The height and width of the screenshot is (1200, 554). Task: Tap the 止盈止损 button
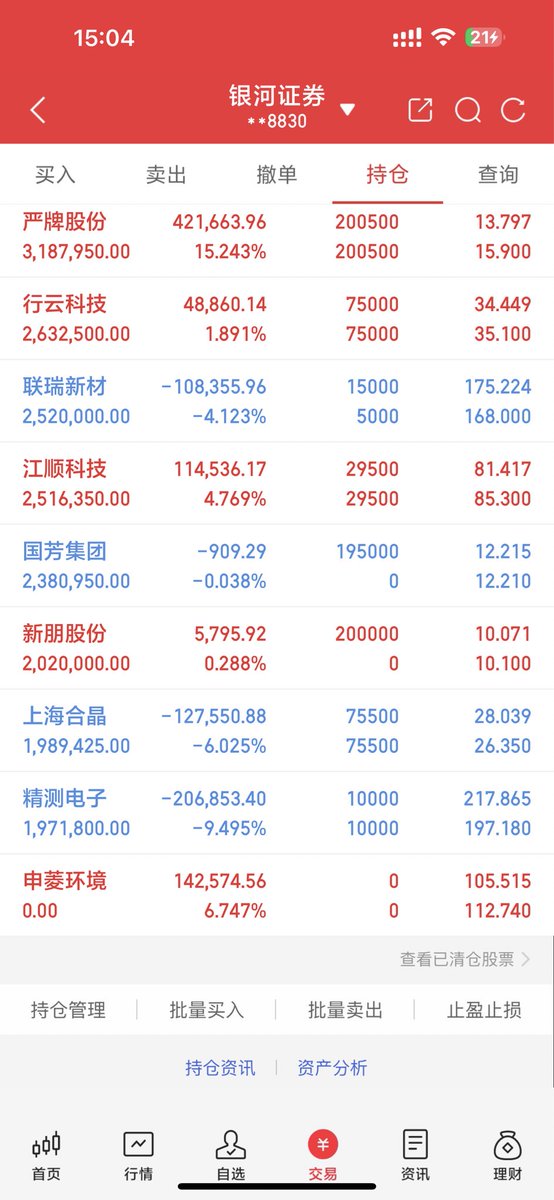[x=484, y=1010]
